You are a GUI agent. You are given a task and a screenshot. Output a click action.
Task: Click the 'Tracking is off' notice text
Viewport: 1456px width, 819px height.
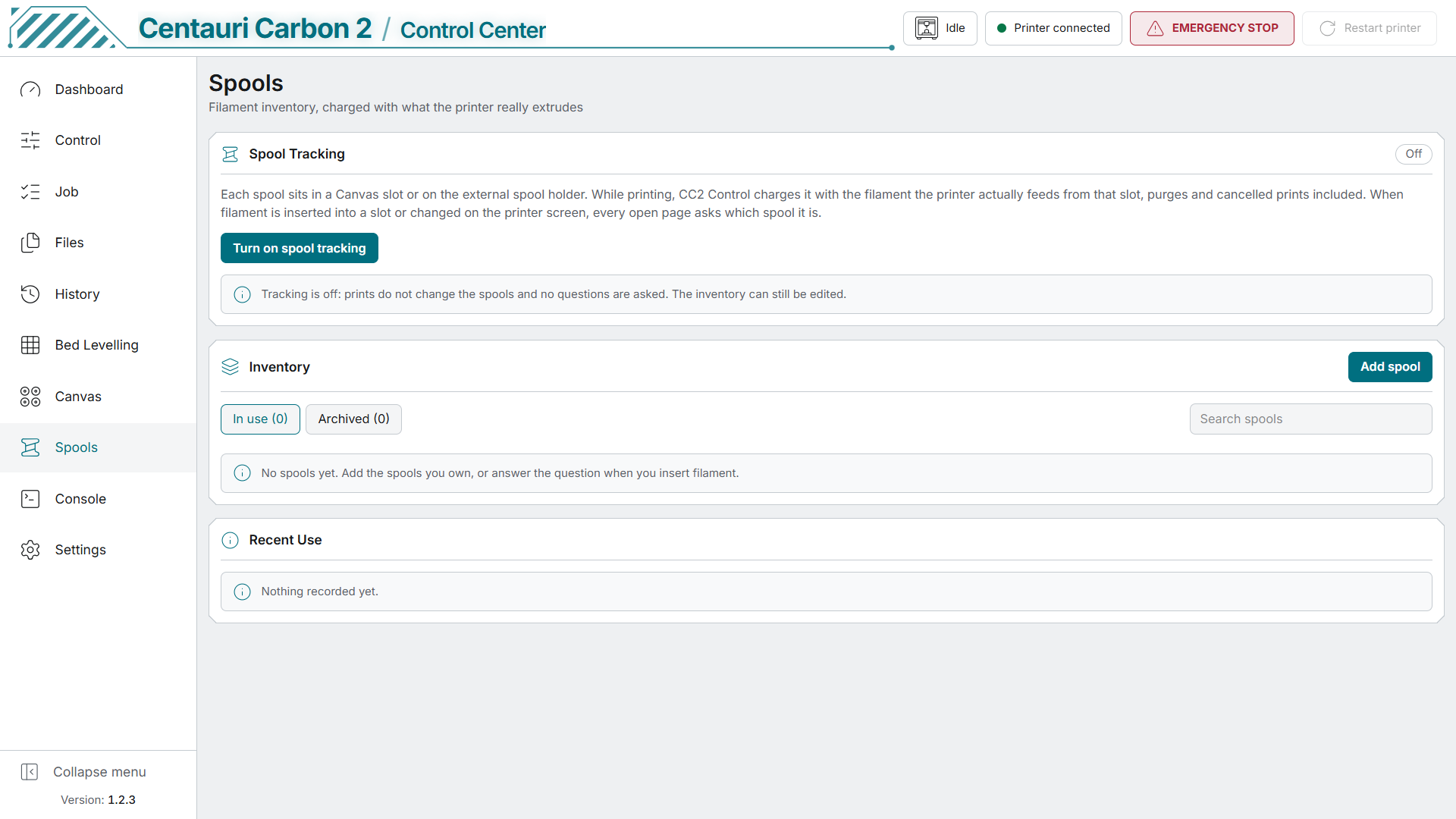(x=554, y=294)
